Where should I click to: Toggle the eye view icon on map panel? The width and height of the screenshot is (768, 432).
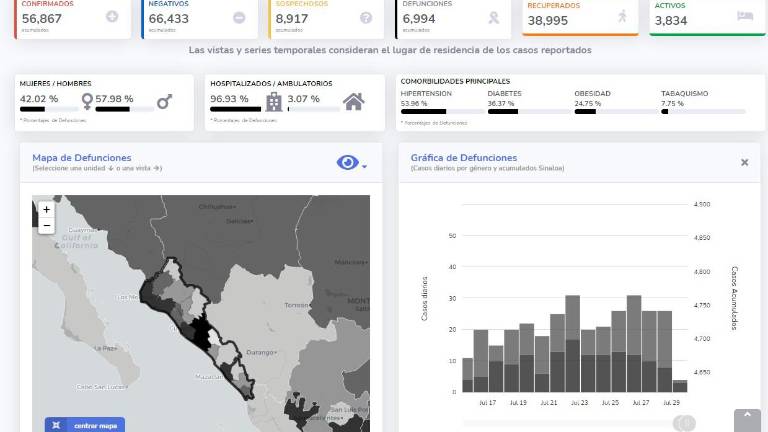click(347, 162)
